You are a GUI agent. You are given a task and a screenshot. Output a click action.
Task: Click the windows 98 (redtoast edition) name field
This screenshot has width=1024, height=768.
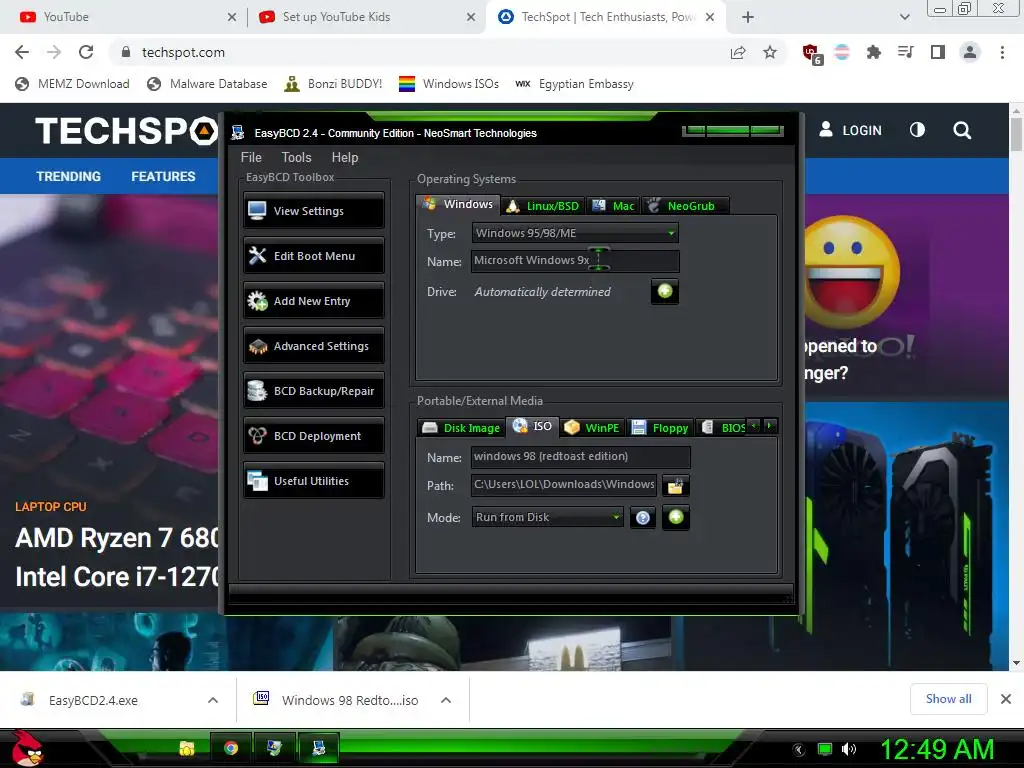tap(580, 456)
